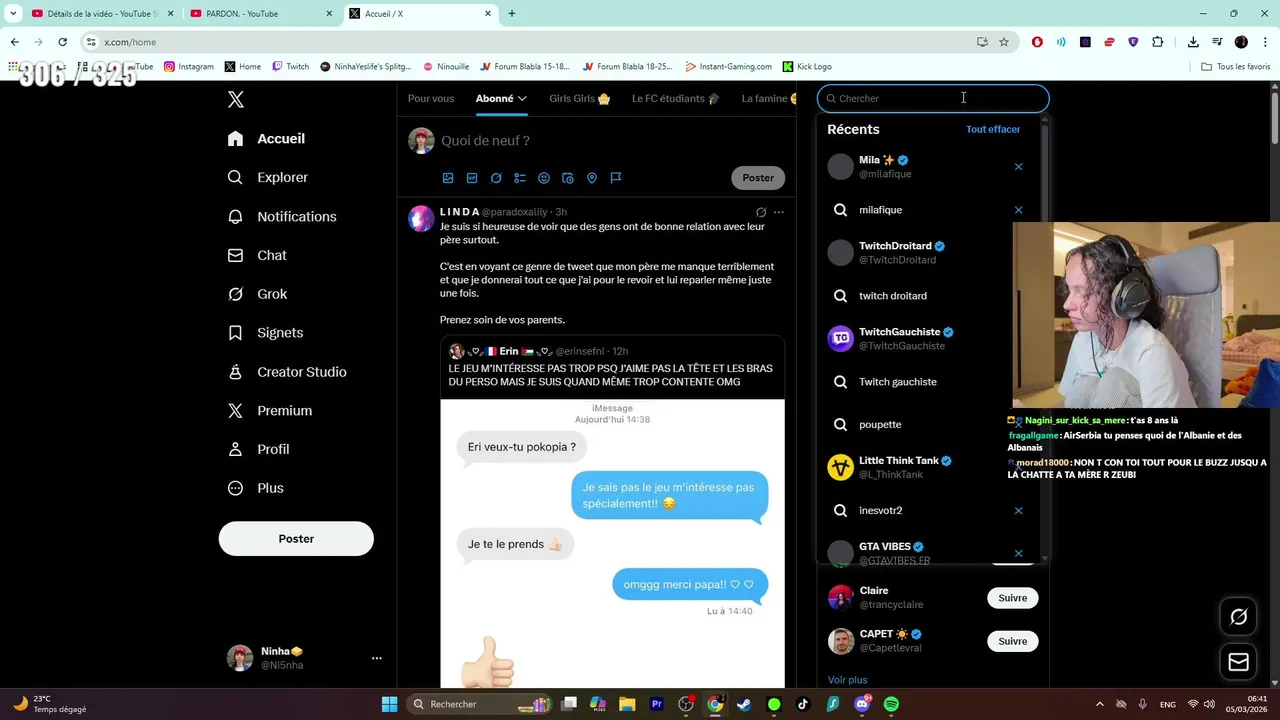
Task: Click Grok icon on LINDA's tweet
Action: pyautogui.click(x=761, y=212)
